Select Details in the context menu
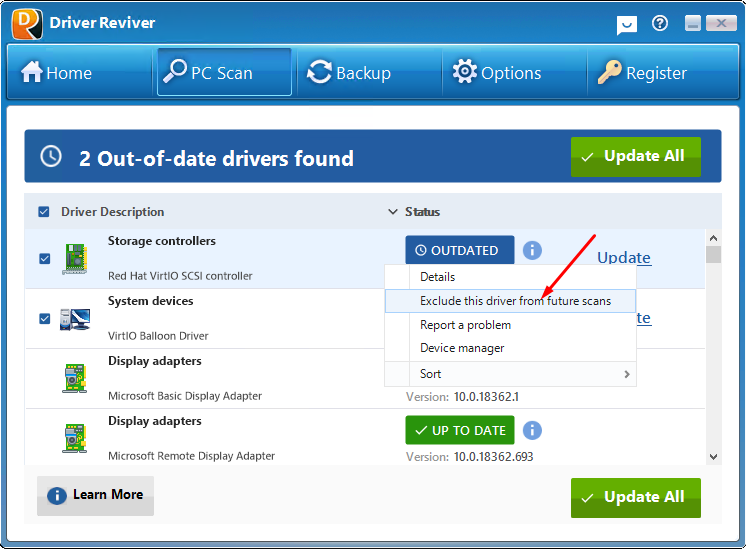 (x=510, y=277)
